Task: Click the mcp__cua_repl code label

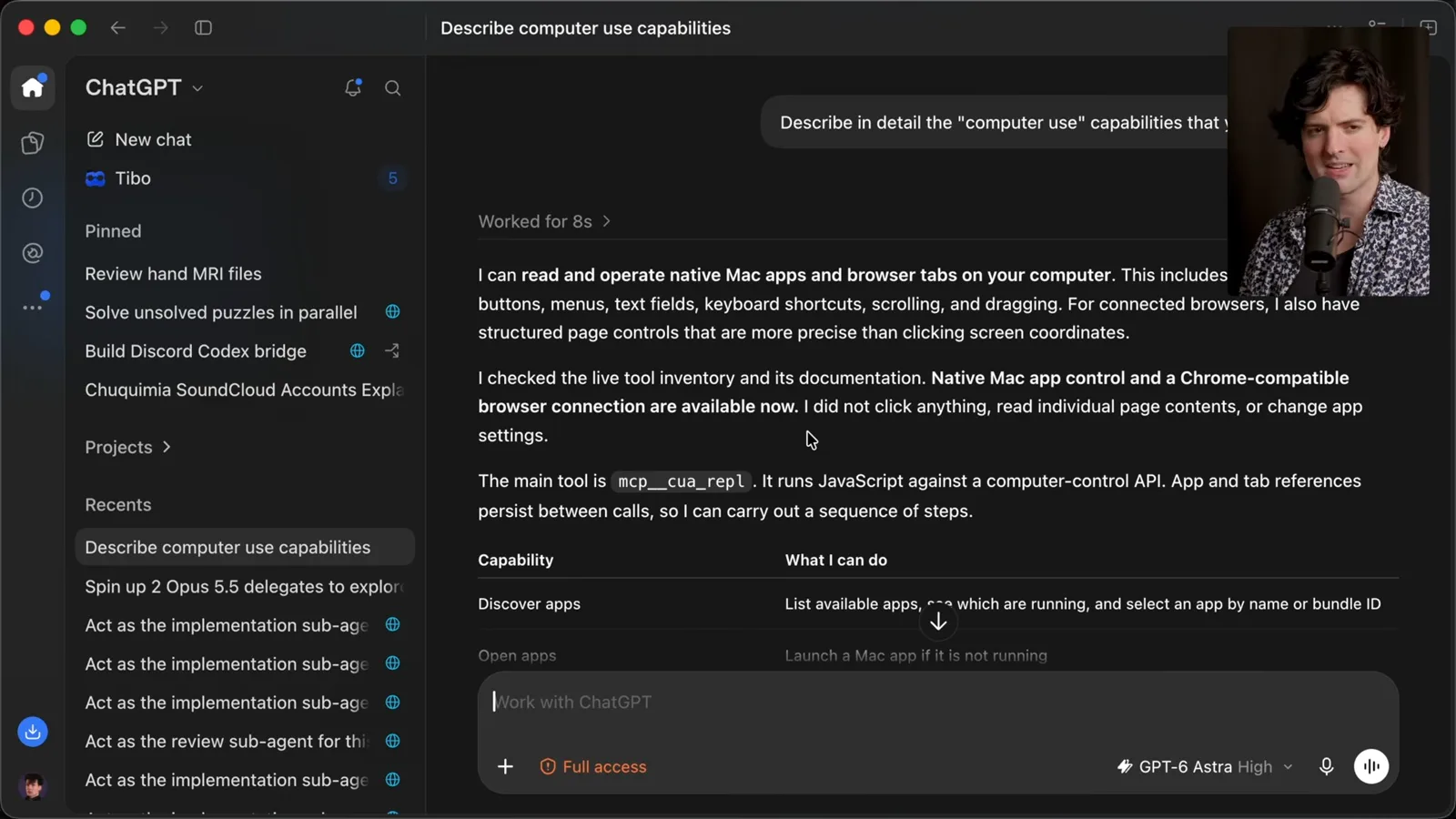Action: click(682, 481)
